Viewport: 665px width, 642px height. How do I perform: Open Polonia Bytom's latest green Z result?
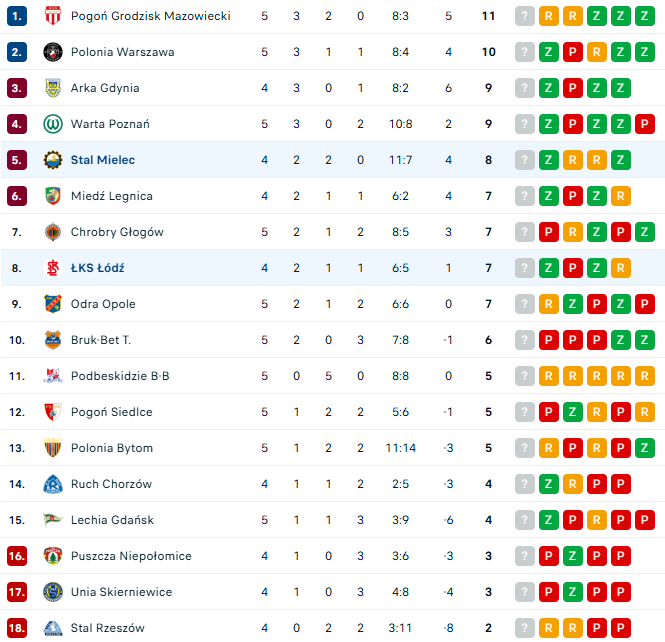645,448
